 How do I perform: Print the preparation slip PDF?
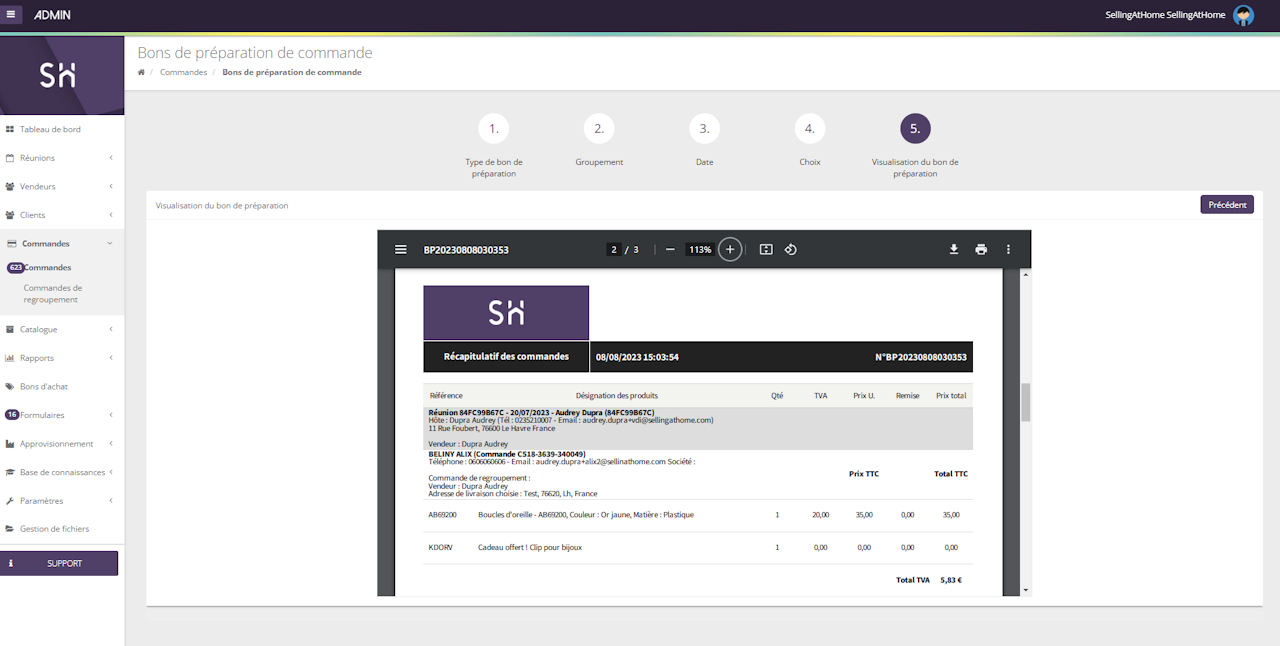coord(981,250)
